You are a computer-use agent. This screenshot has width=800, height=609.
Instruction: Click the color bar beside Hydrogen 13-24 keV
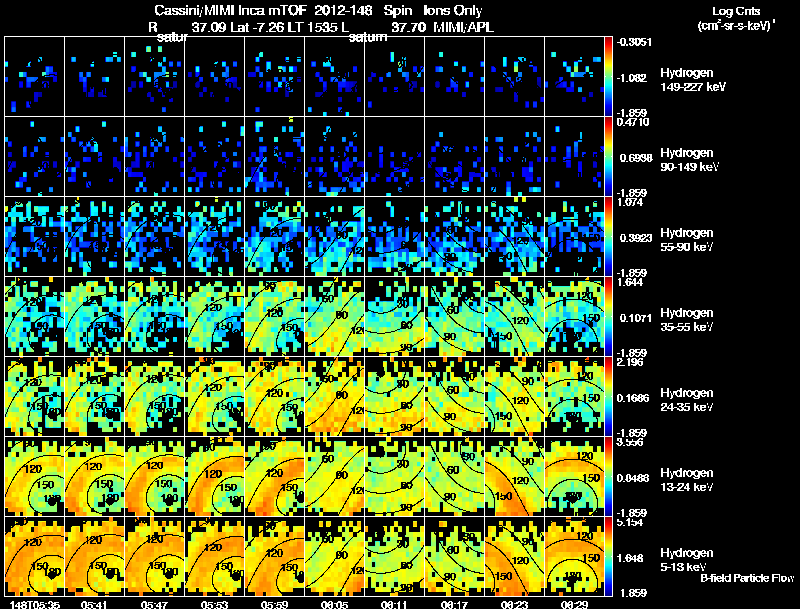tap(608, 477)
